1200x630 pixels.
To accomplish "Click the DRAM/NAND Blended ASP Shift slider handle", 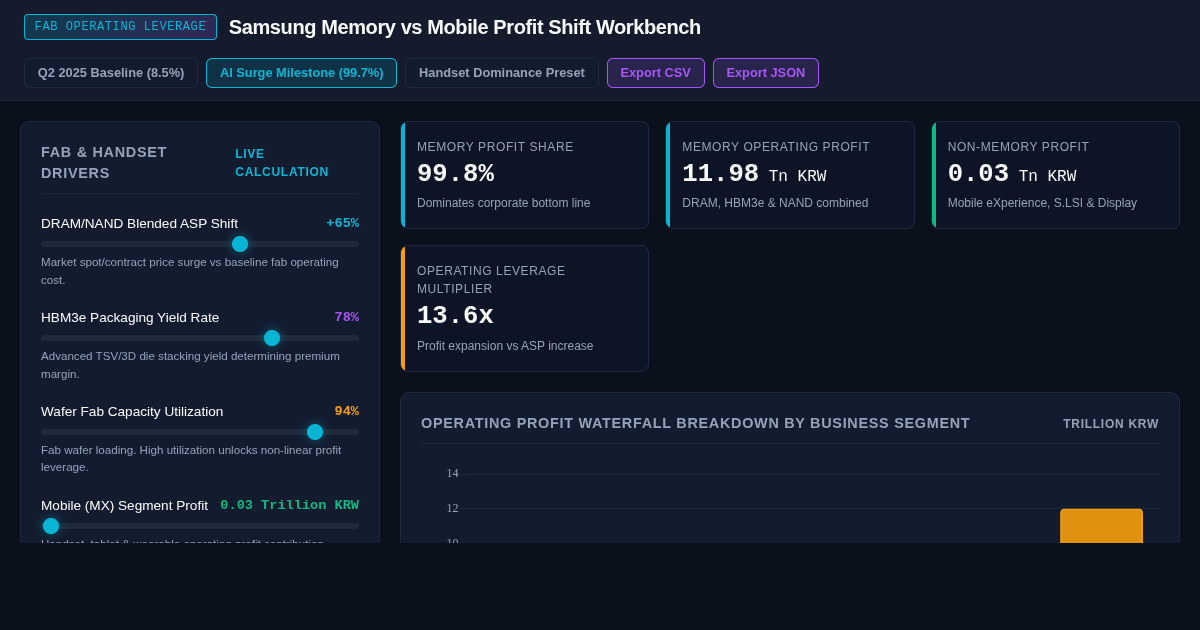I will coord(240,244).
